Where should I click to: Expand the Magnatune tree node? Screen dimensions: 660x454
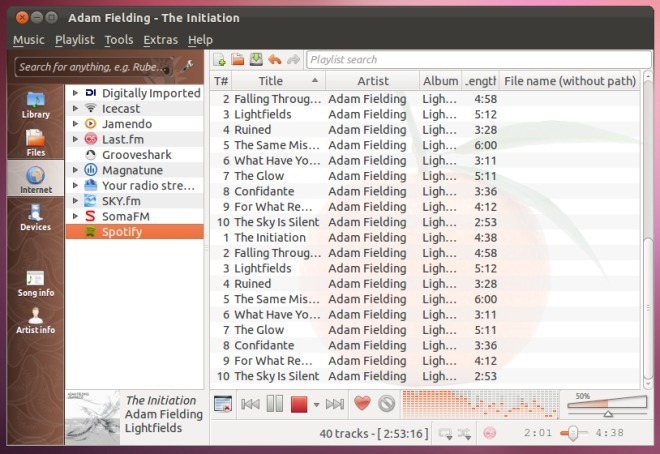(x=75, y=170)
